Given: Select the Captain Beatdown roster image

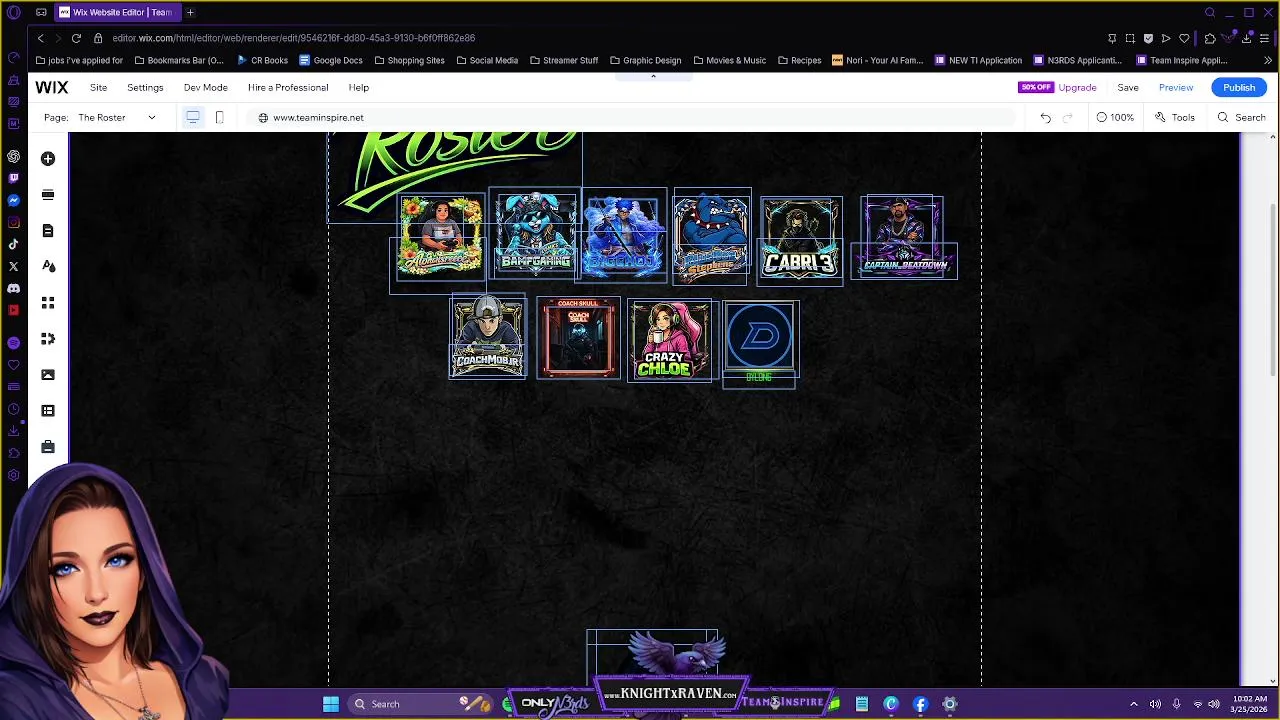Looking at the screenshot, I should (903, 237).
